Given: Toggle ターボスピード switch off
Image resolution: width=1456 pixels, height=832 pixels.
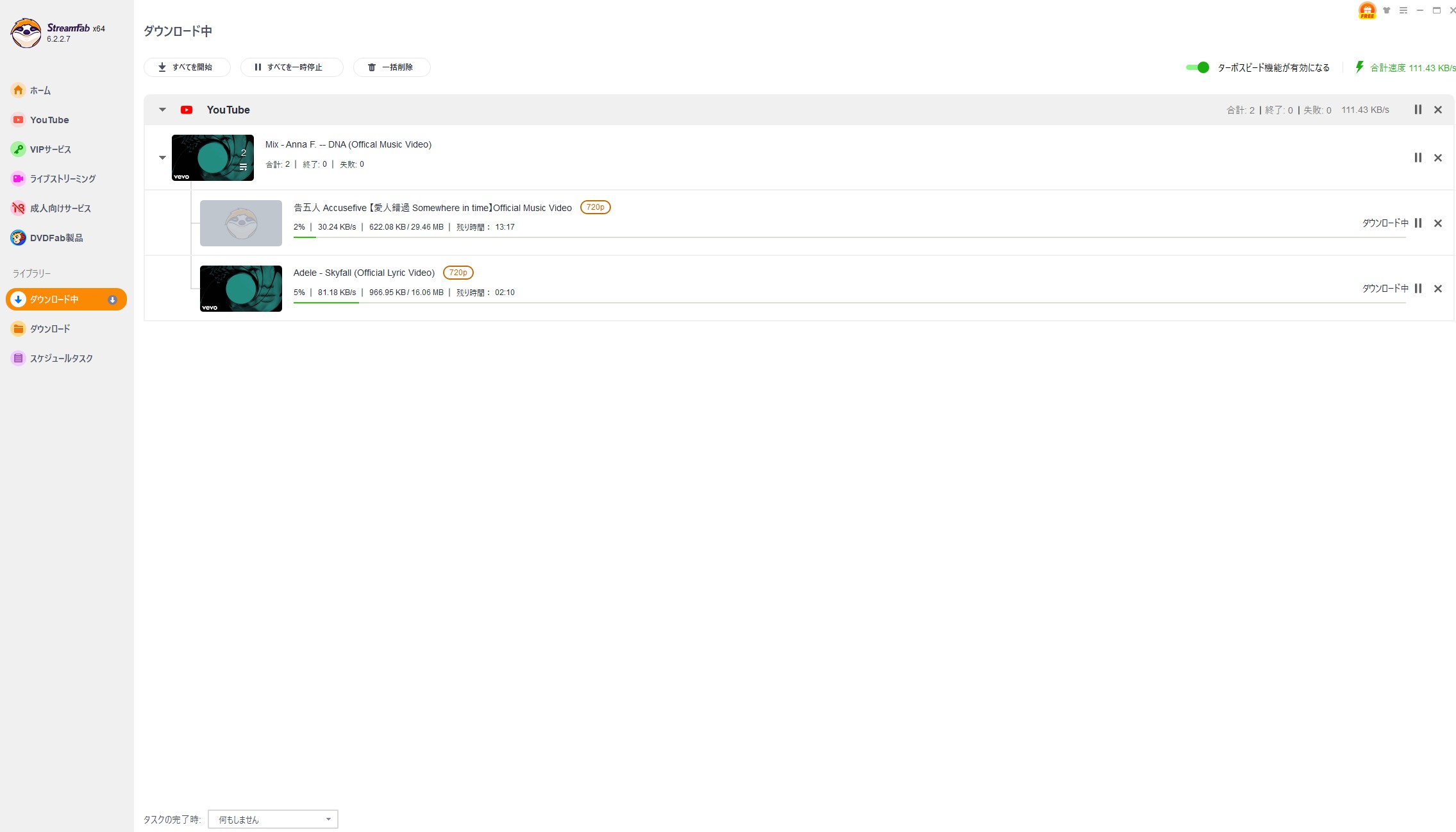Looking at the screenshot, I should [x=1197, y=67].
